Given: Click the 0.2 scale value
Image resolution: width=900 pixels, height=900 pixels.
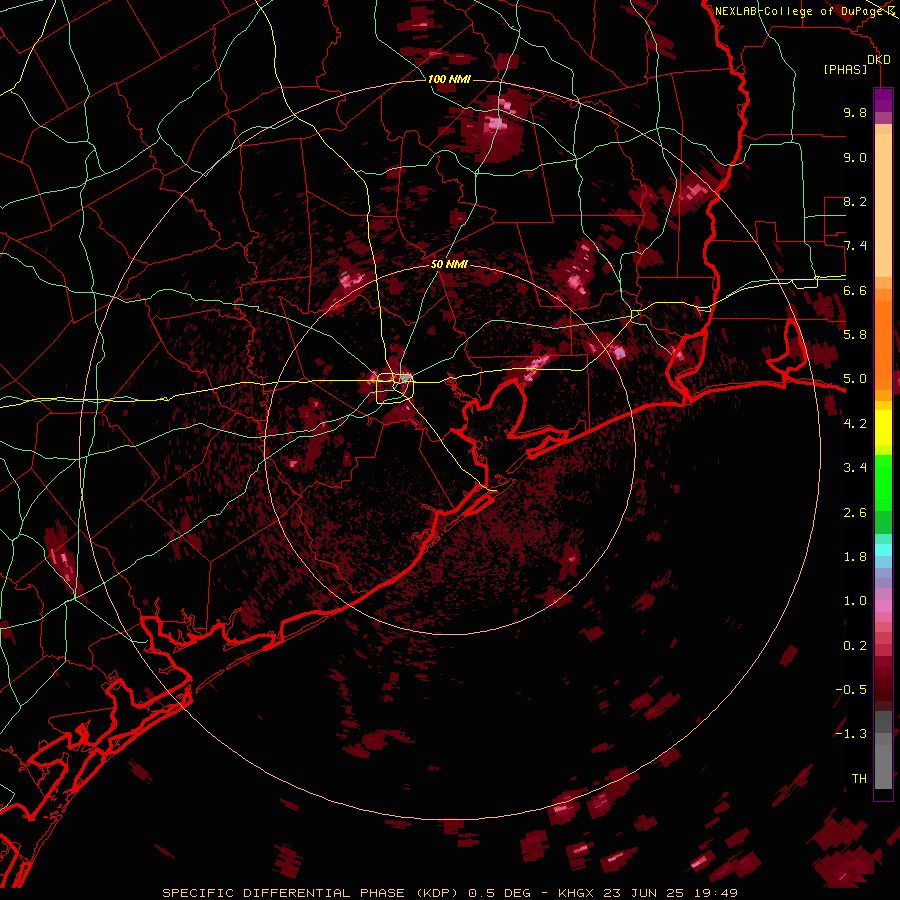Looking at the screenshot, I should pyautogui.click(x=855, y=646).
